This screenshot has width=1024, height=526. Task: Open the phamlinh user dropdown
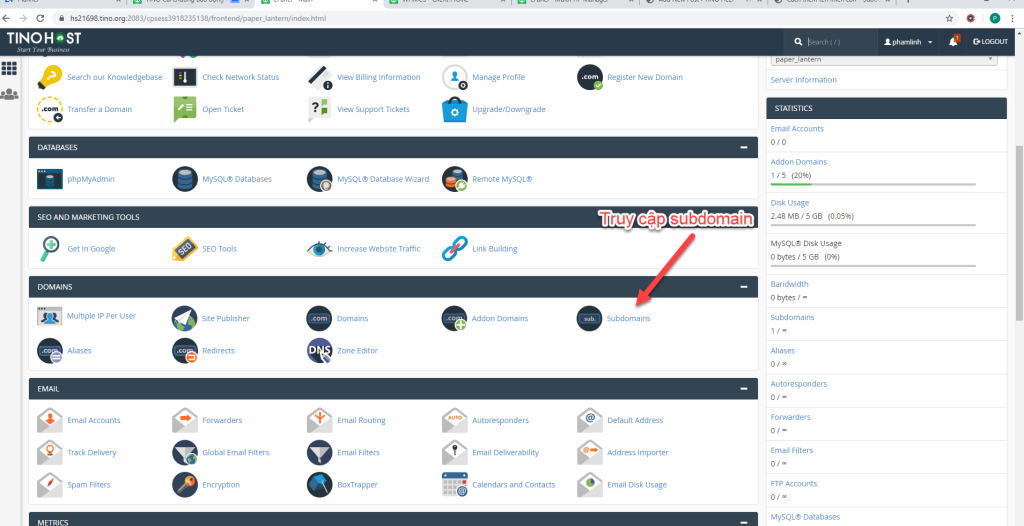[909, 42]
